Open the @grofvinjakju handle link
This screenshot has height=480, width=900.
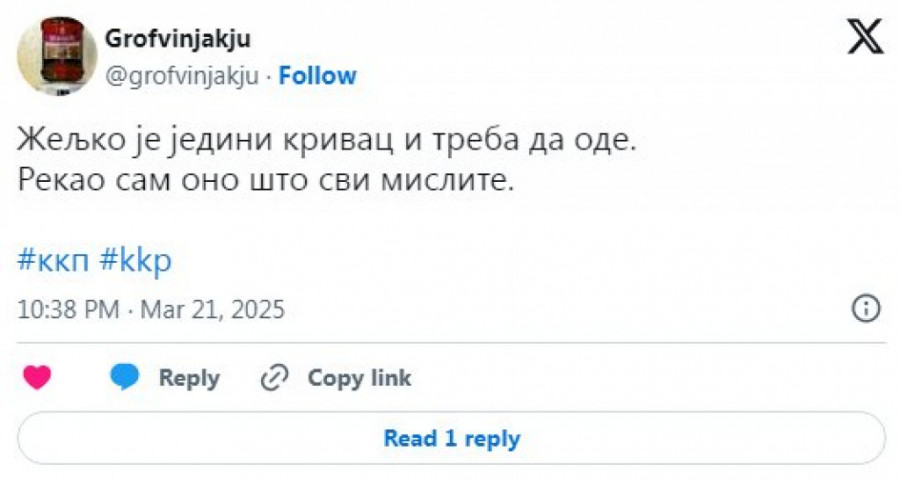click(182, 76)
